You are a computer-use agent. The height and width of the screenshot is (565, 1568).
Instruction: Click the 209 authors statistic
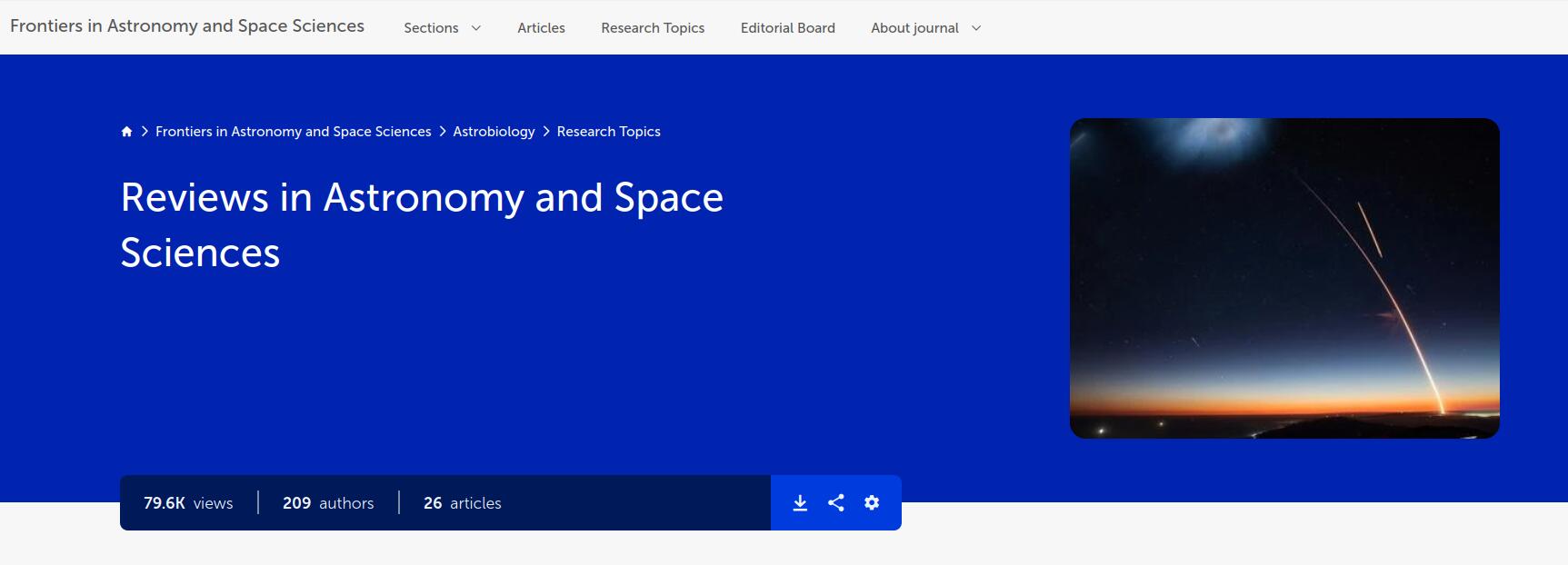[328, 503]
